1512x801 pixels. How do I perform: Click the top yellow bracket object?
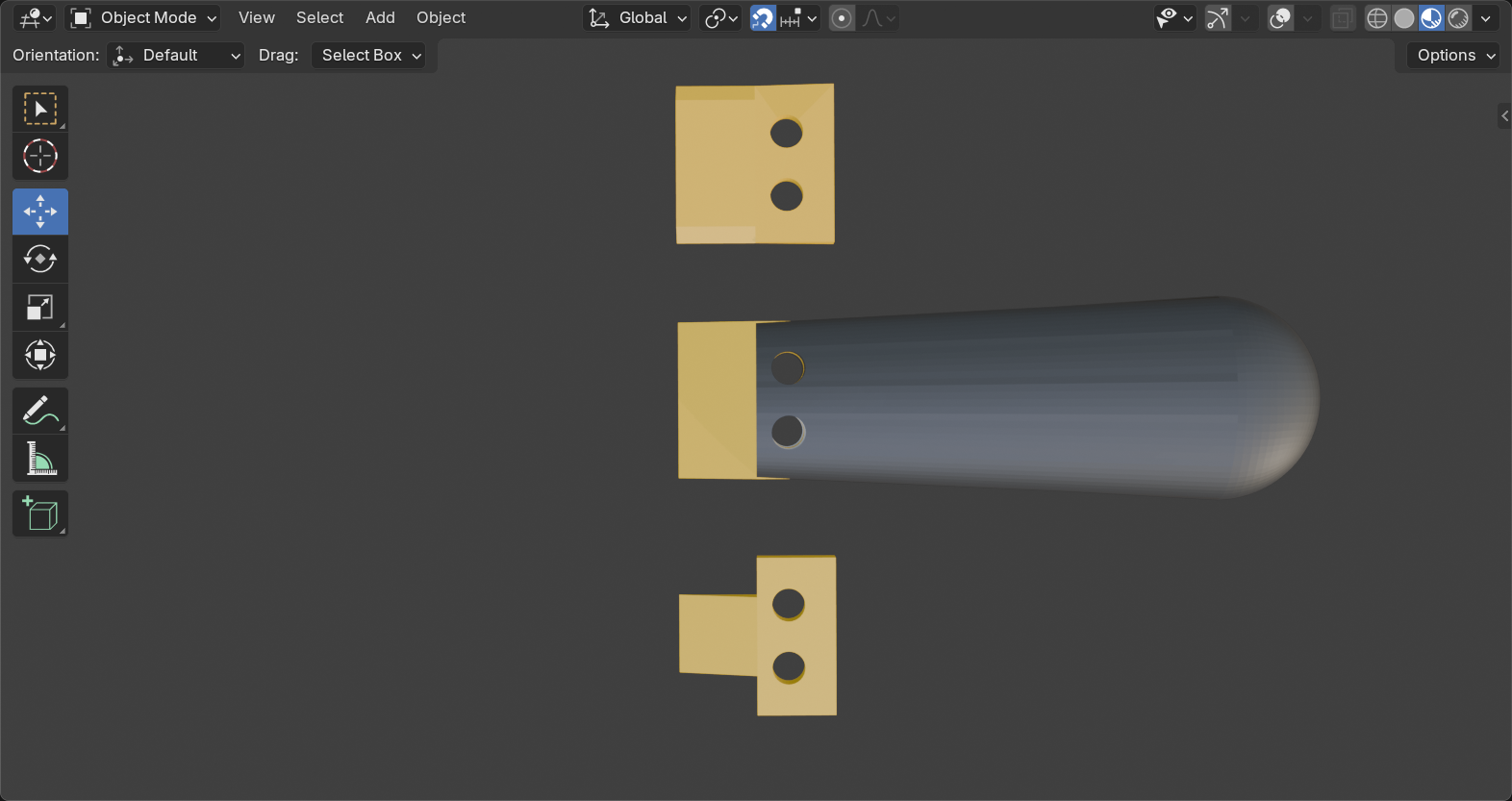tap(755, 163)
